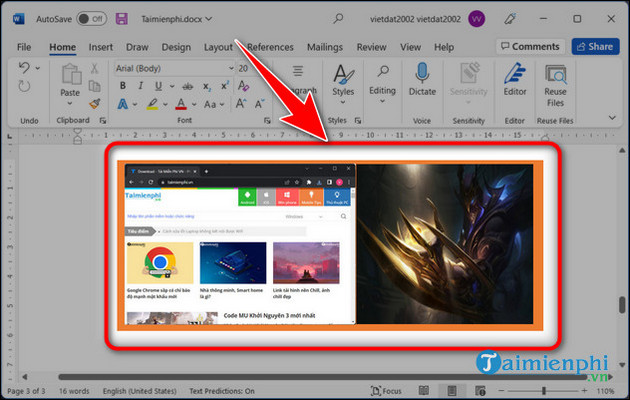The width and height of the screenshot is (630, 400).
Task: Click English (United States) language indicator
Action: tap(139, 391)
